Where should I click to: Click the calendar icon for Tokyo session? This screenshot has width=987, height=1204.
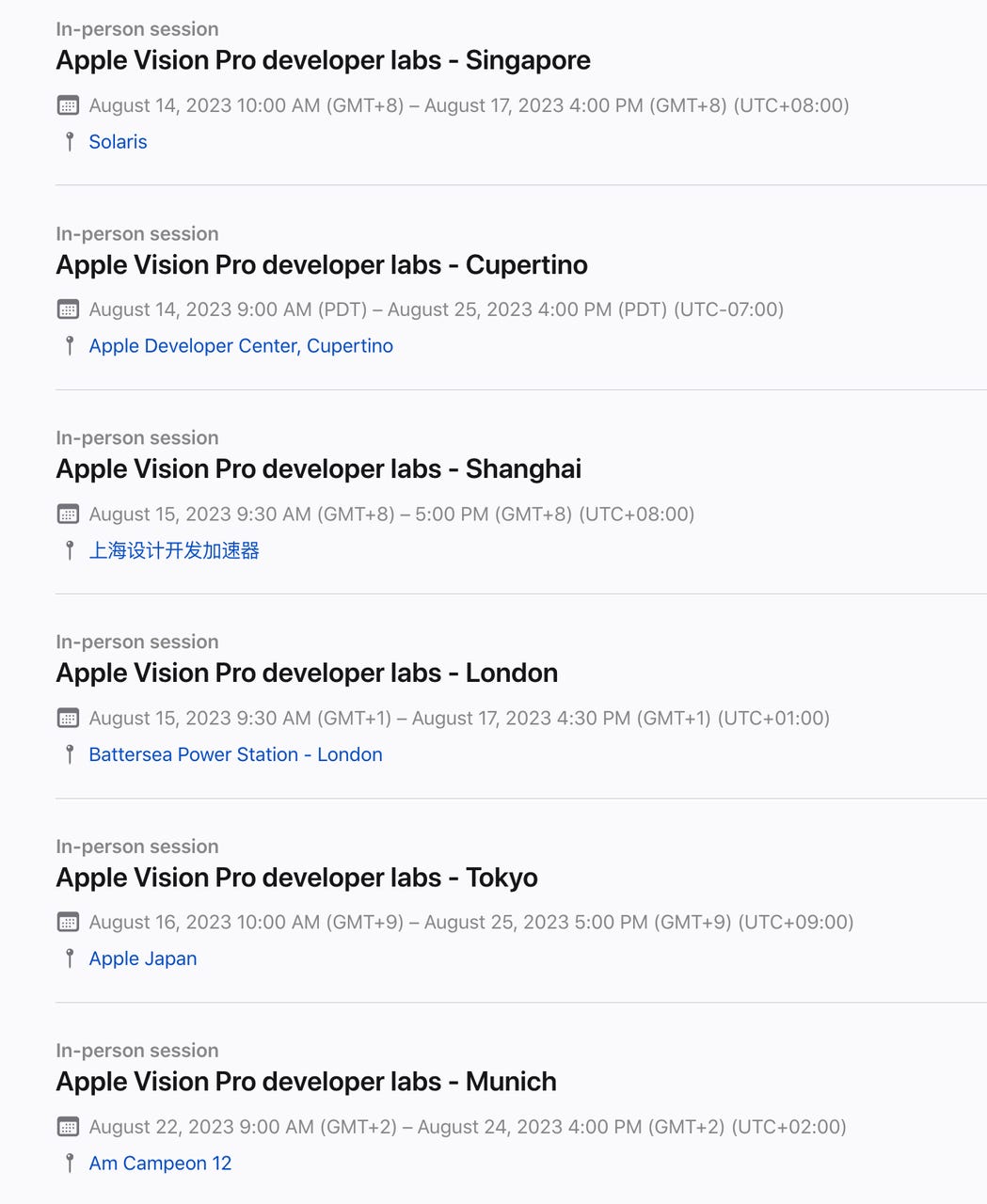click(68, 923)
